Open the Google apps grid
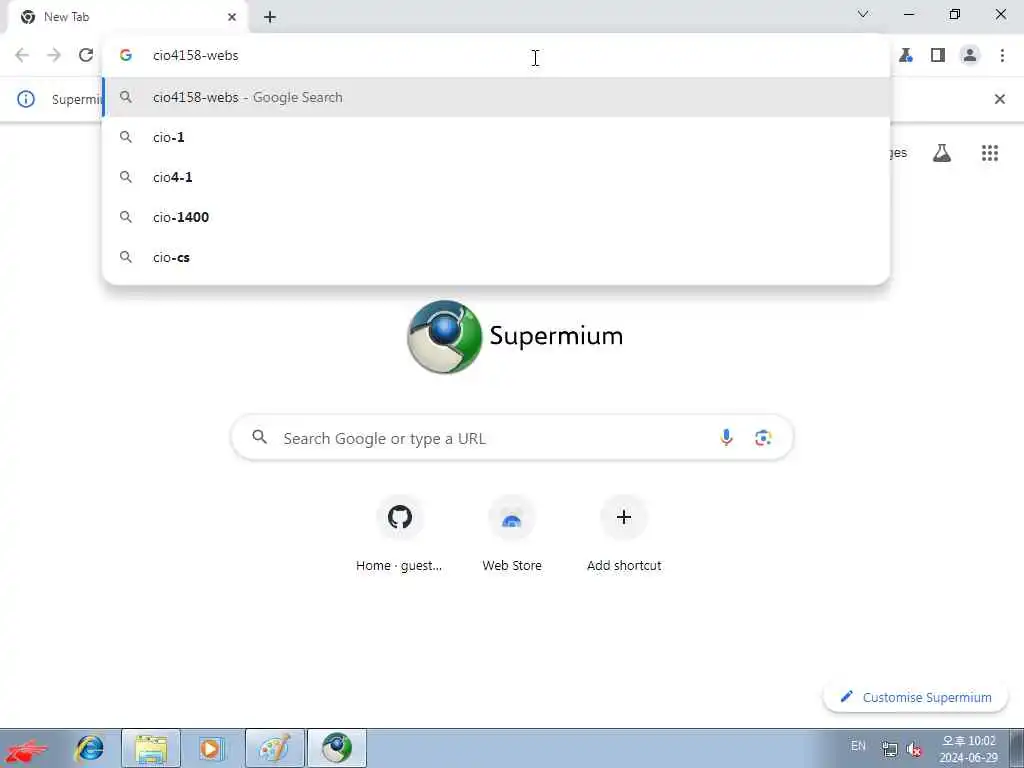The width and height of the screenshot is (1024, 768). [989, 153]
